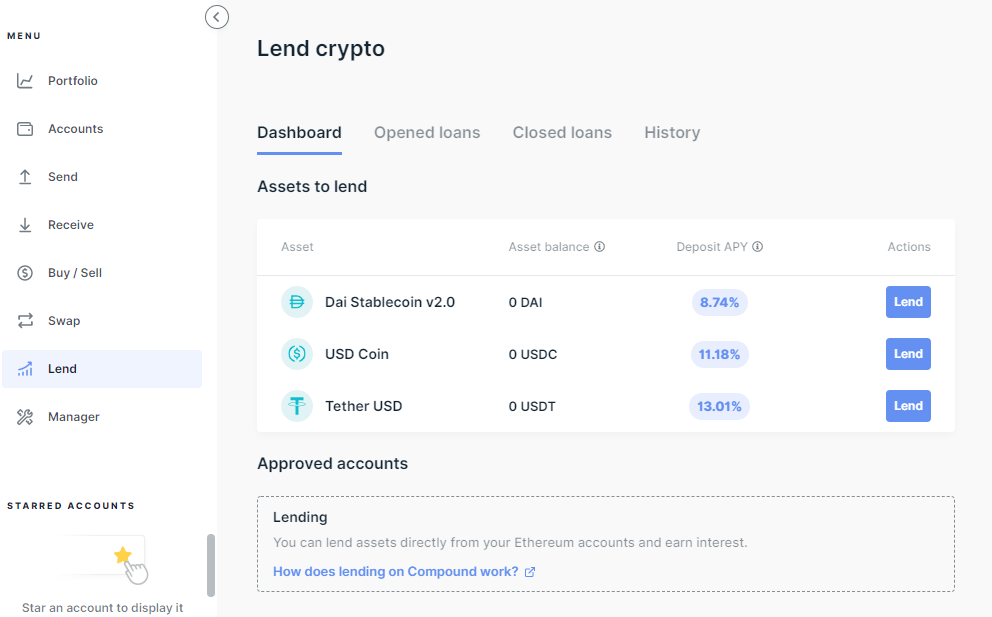992x617 pixels.
Task: Click the info icon next to Deposit APY
Action: pos(760,246)
